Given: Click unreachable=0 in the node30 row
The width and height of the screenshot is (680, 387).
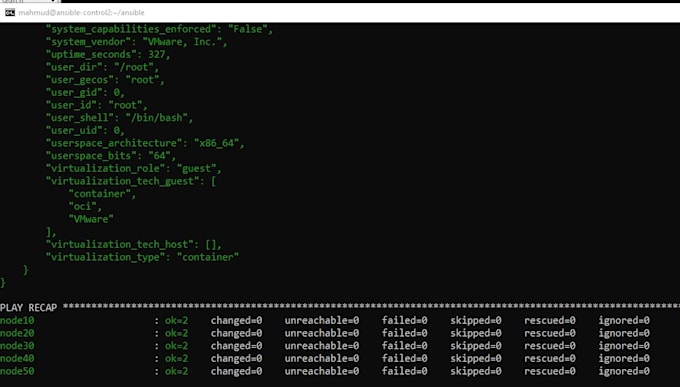Looking at the screenshot, I should 322,345.
